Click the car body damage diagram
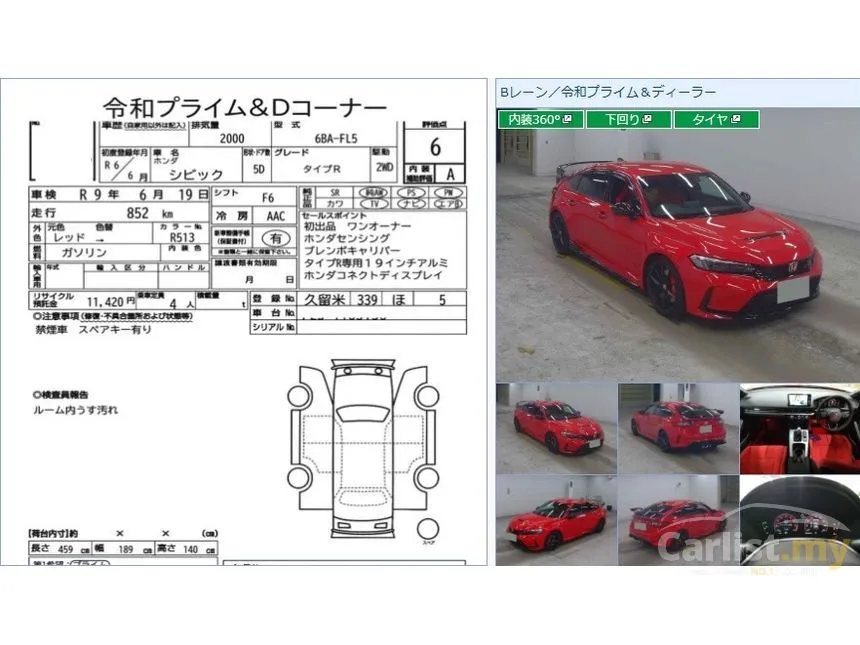Screen dimensions: 860x645 coord(363,450)
